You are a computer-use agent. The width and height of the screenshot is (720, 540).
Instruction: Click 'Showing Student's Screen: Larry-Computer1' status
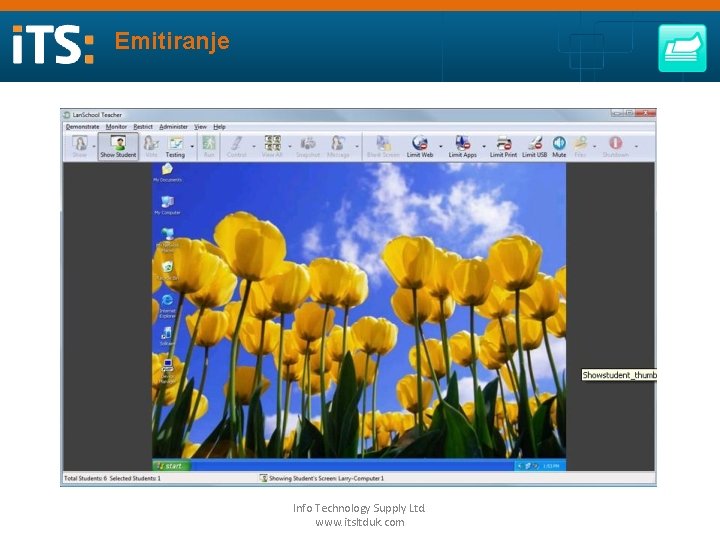[322, 478]
